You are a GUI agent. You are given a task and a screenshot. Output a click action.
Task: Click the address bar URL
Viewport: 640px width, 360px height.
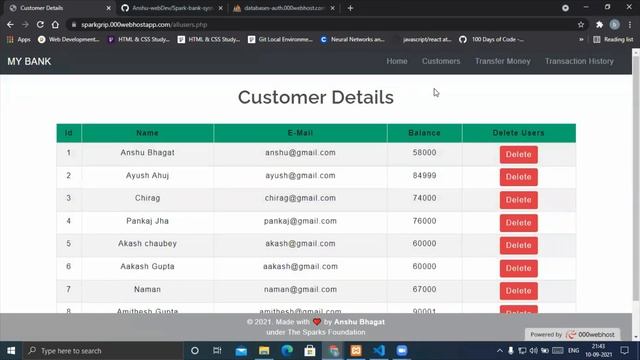[x=144, y=24]
